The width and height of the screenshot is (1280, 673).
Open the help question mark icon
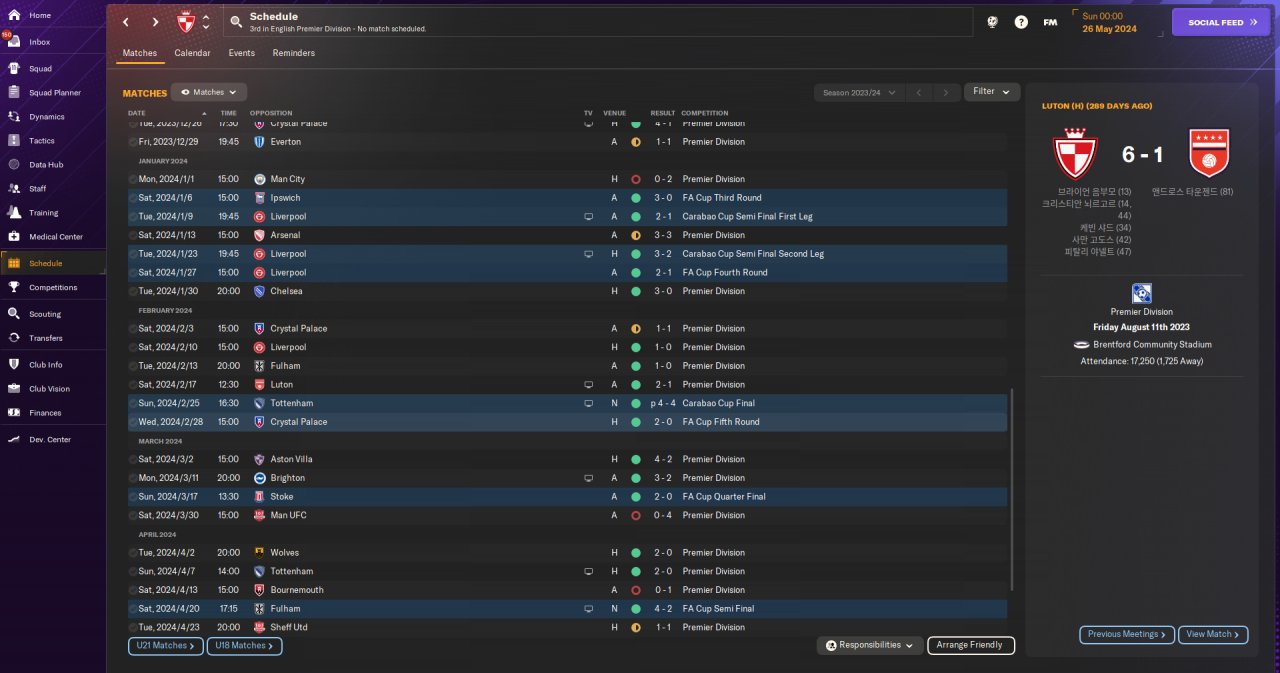pyautogui.click(x=1021, y=22)
